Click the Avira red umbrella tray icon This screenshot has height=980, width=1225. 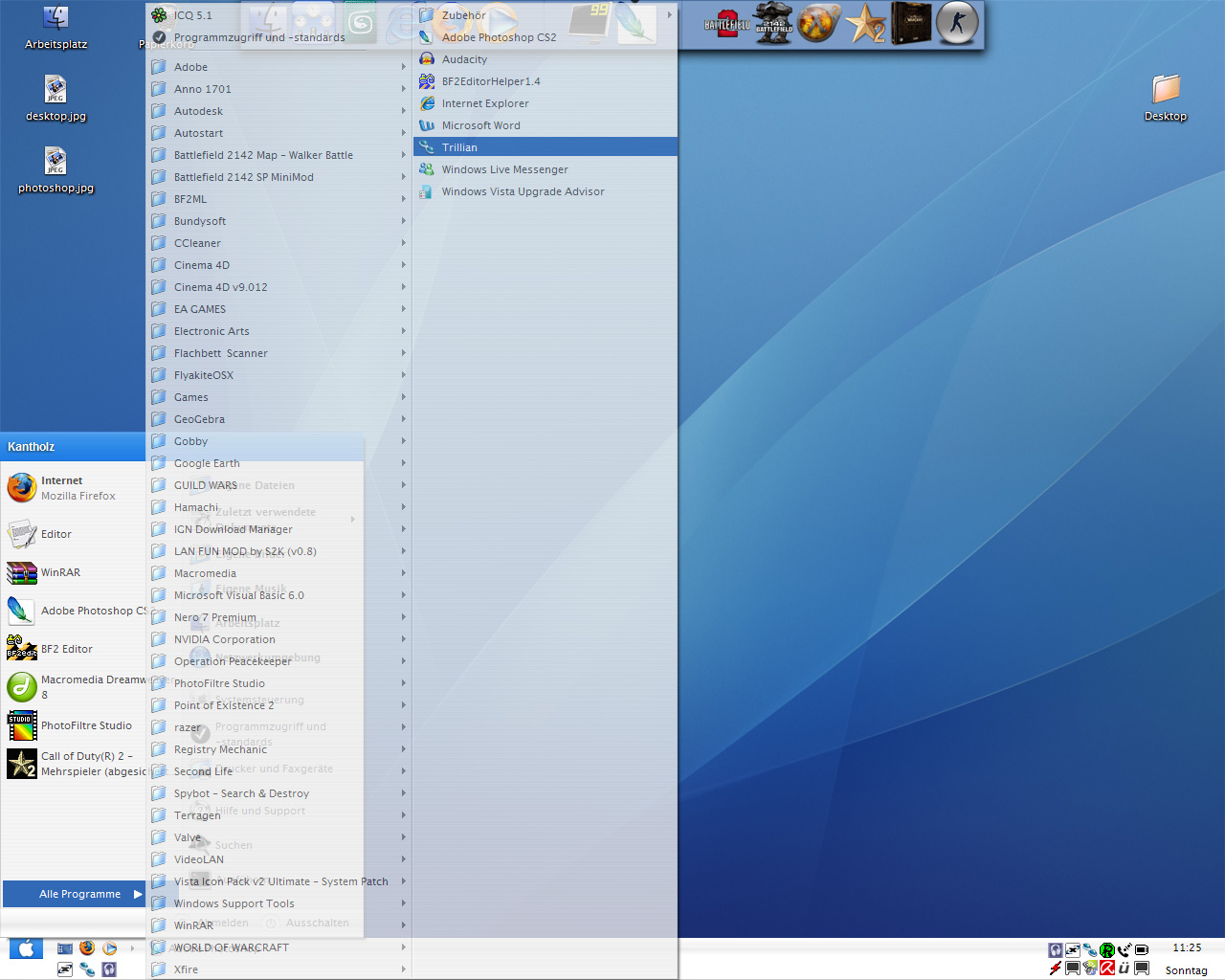tap(1107, 969)
